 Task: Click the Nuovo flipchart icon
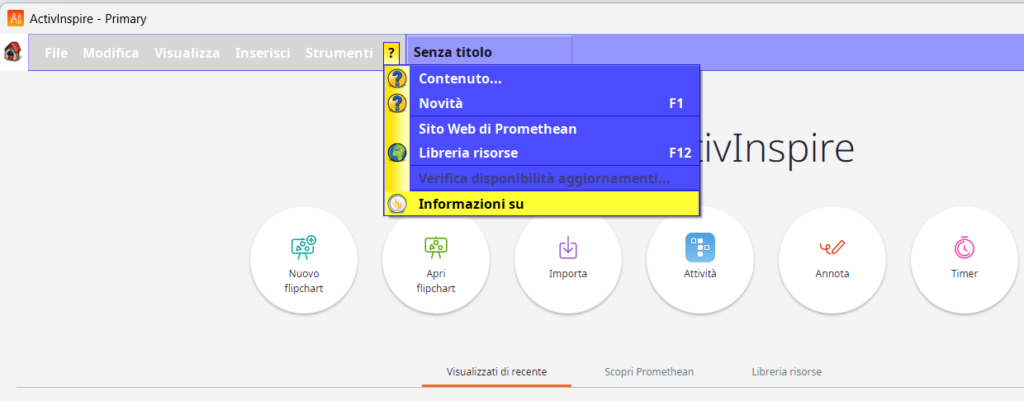pos(303,246)
